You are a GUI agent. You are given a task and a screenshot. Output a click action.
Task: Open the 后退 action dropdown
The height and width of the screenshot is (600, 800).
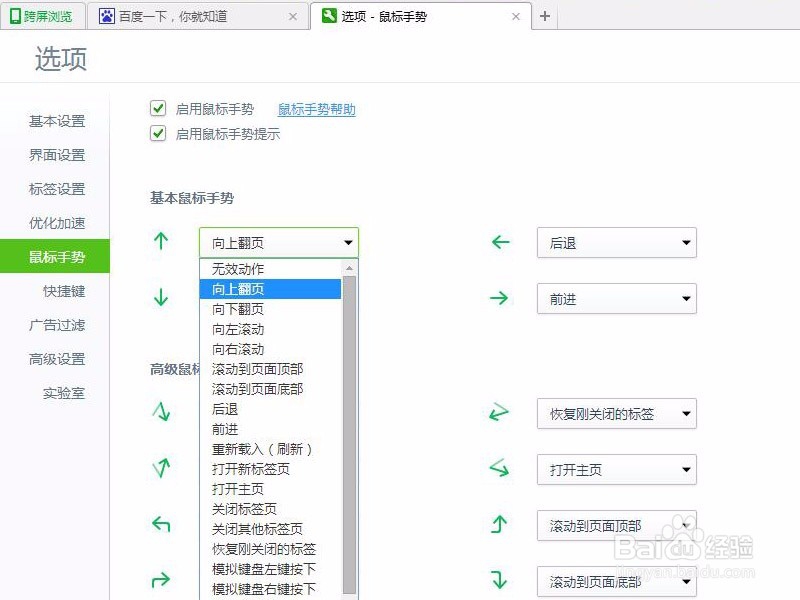pos(616,242)
